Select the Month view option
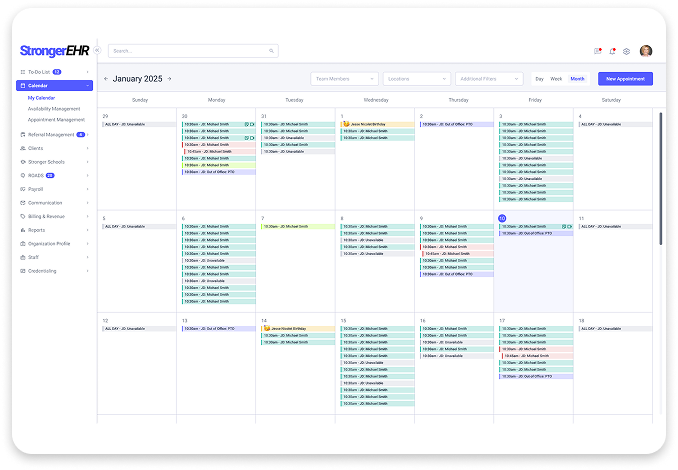Viewport: 678px width, 470px height. point(578,78)
